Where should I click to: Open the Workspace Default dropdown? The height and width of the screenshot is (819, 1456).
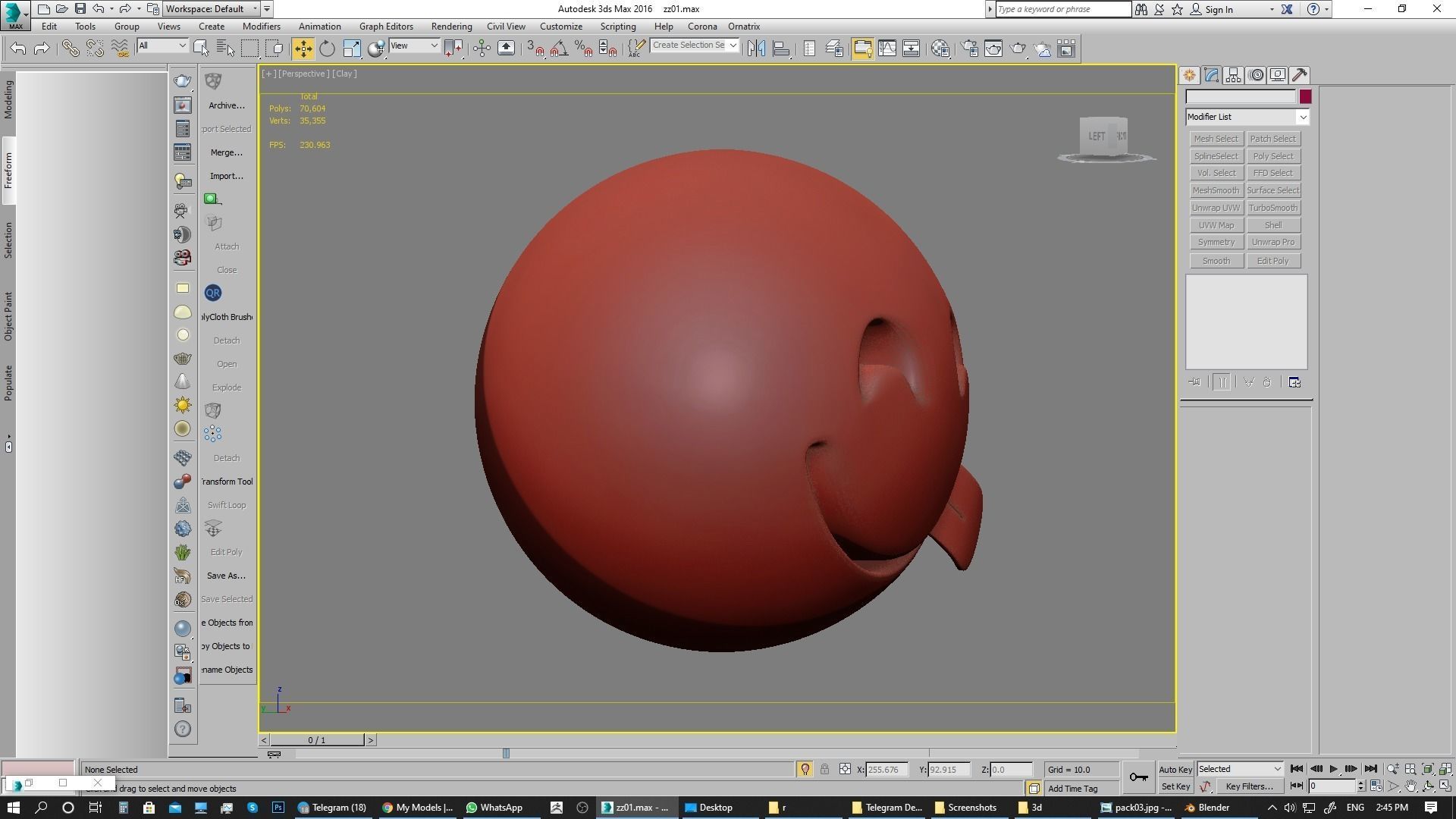(x=212, y=9)
